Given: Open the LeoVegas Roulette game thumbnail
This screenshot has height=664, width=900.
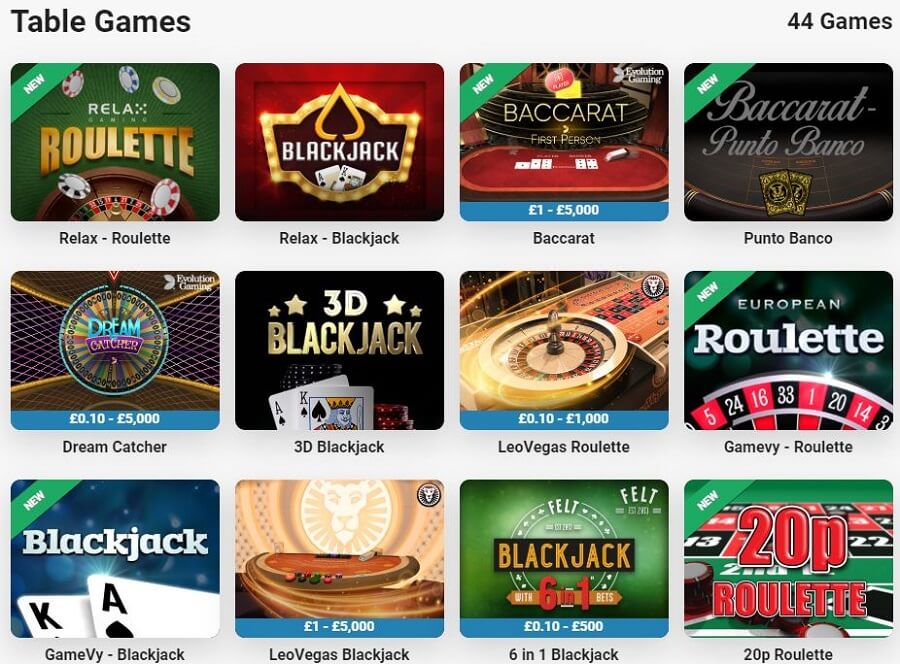Looking at the screenshot, I should pyautogui.click(x=564, y=350).
